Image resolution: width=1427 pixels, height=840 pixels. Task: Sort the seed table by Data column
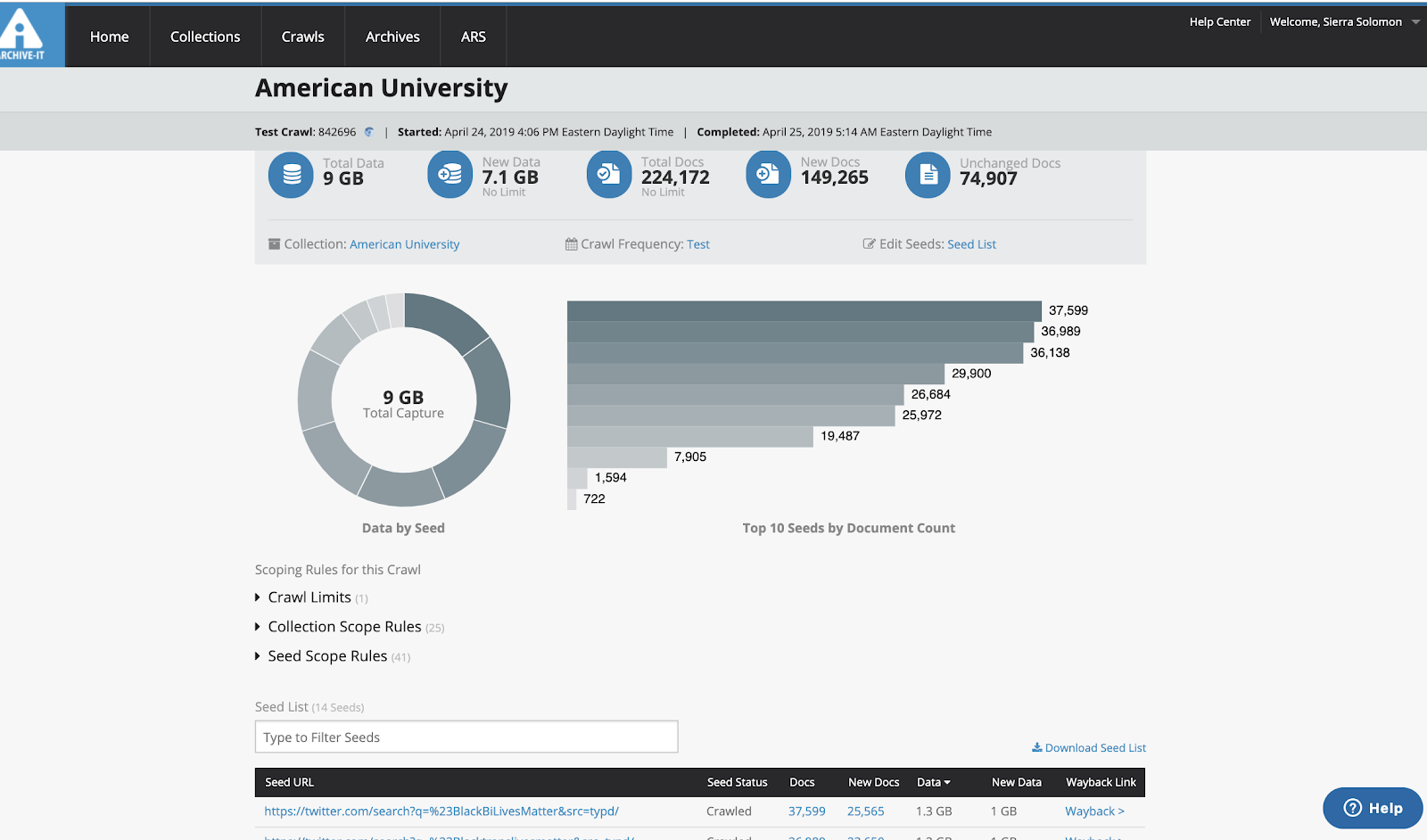click(x=934, y=782)
